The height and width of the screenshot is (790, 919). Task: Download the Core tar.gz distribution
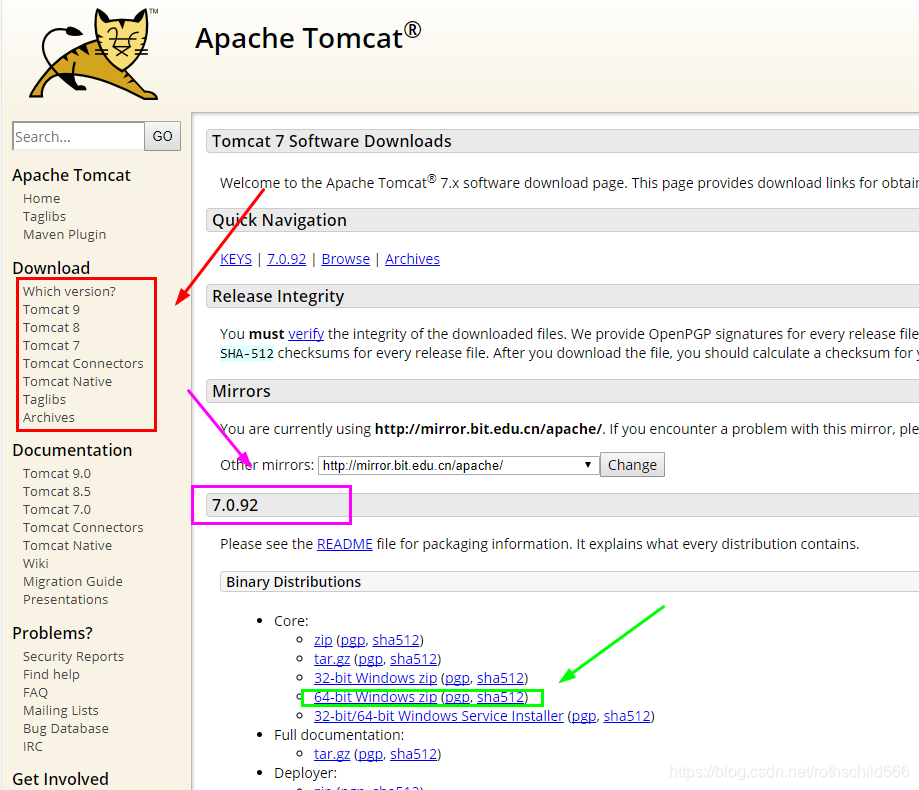[332, 659]
